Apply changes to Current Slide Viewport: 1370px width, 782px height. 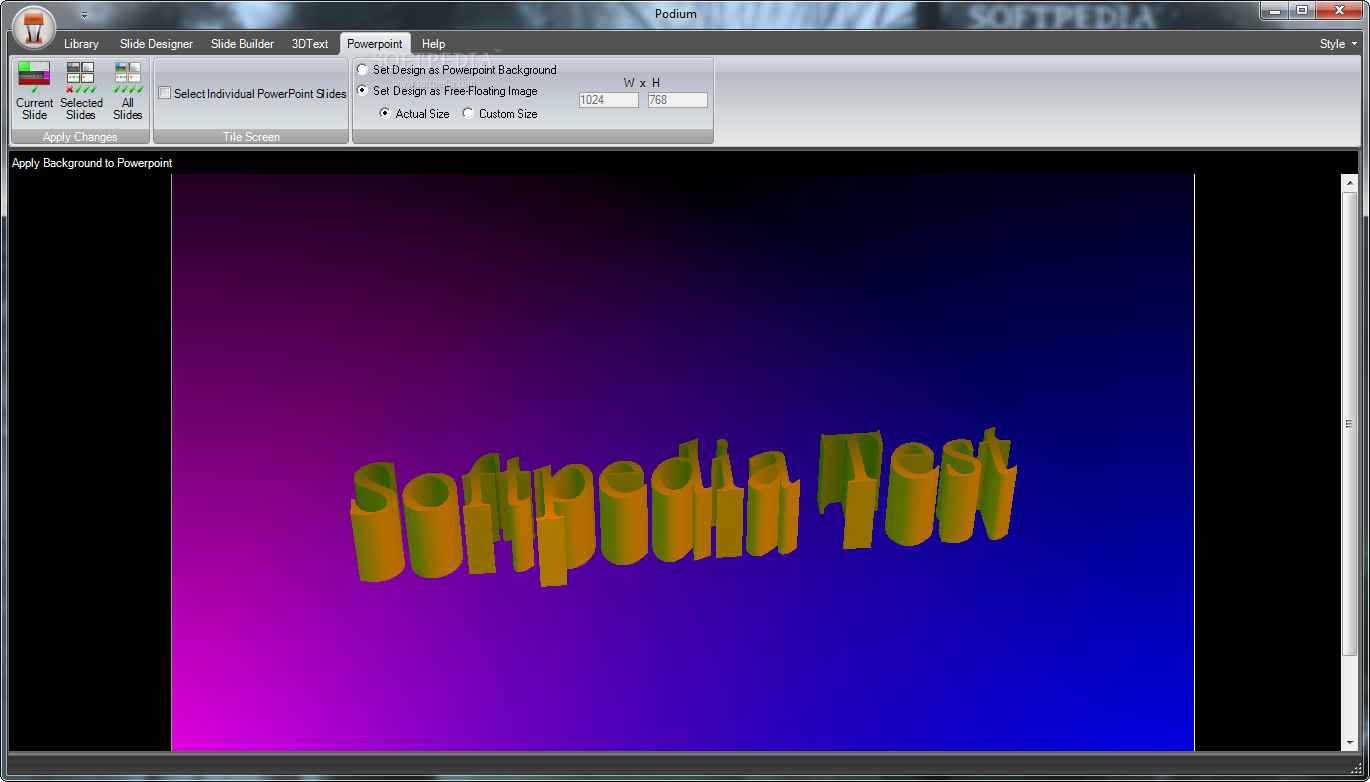tap(34, 91)
